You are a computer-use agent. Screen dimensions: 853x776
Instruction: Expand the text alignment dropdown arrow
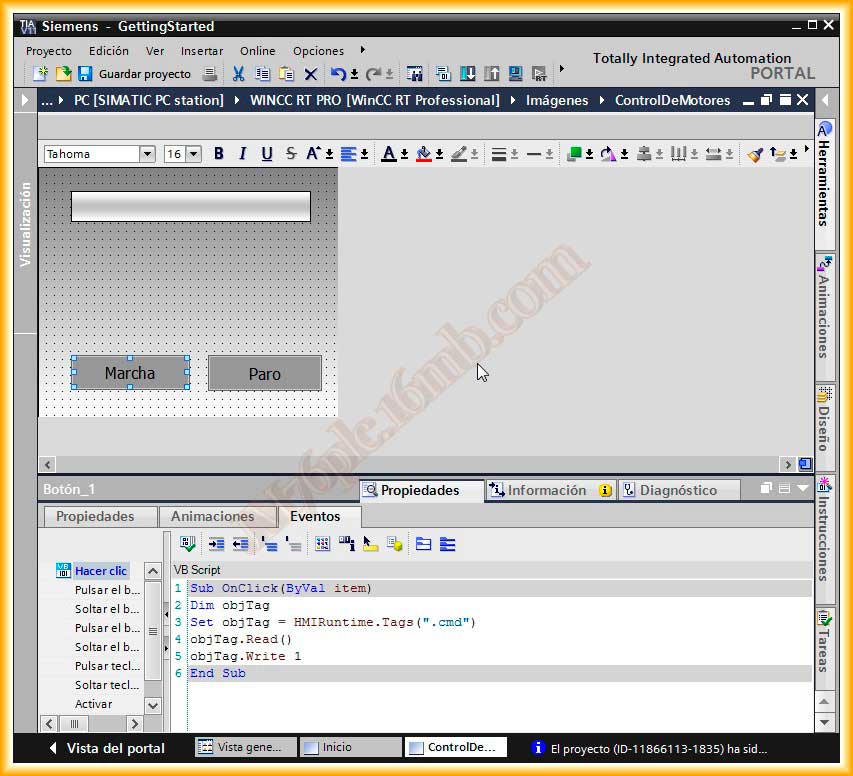point(365,154)
